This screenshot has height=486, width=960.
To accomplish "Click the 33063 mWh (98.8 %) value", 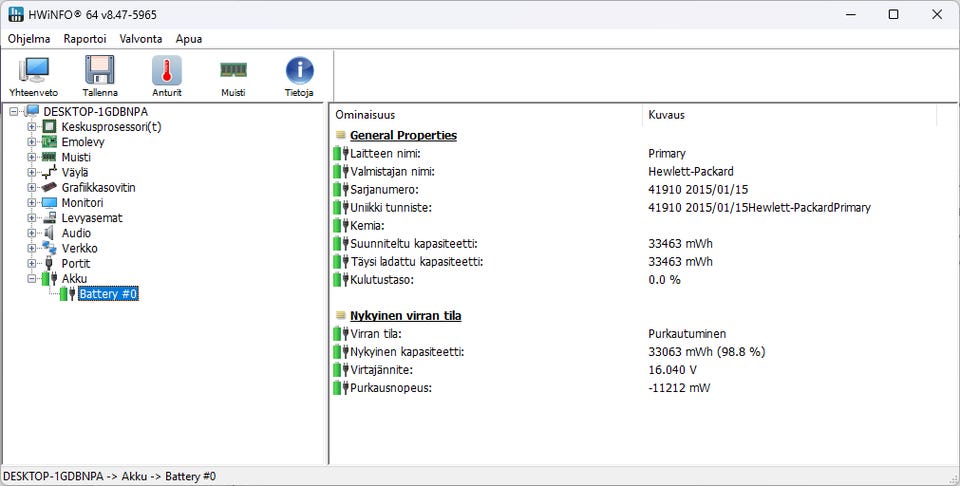I will click(707, 352).
